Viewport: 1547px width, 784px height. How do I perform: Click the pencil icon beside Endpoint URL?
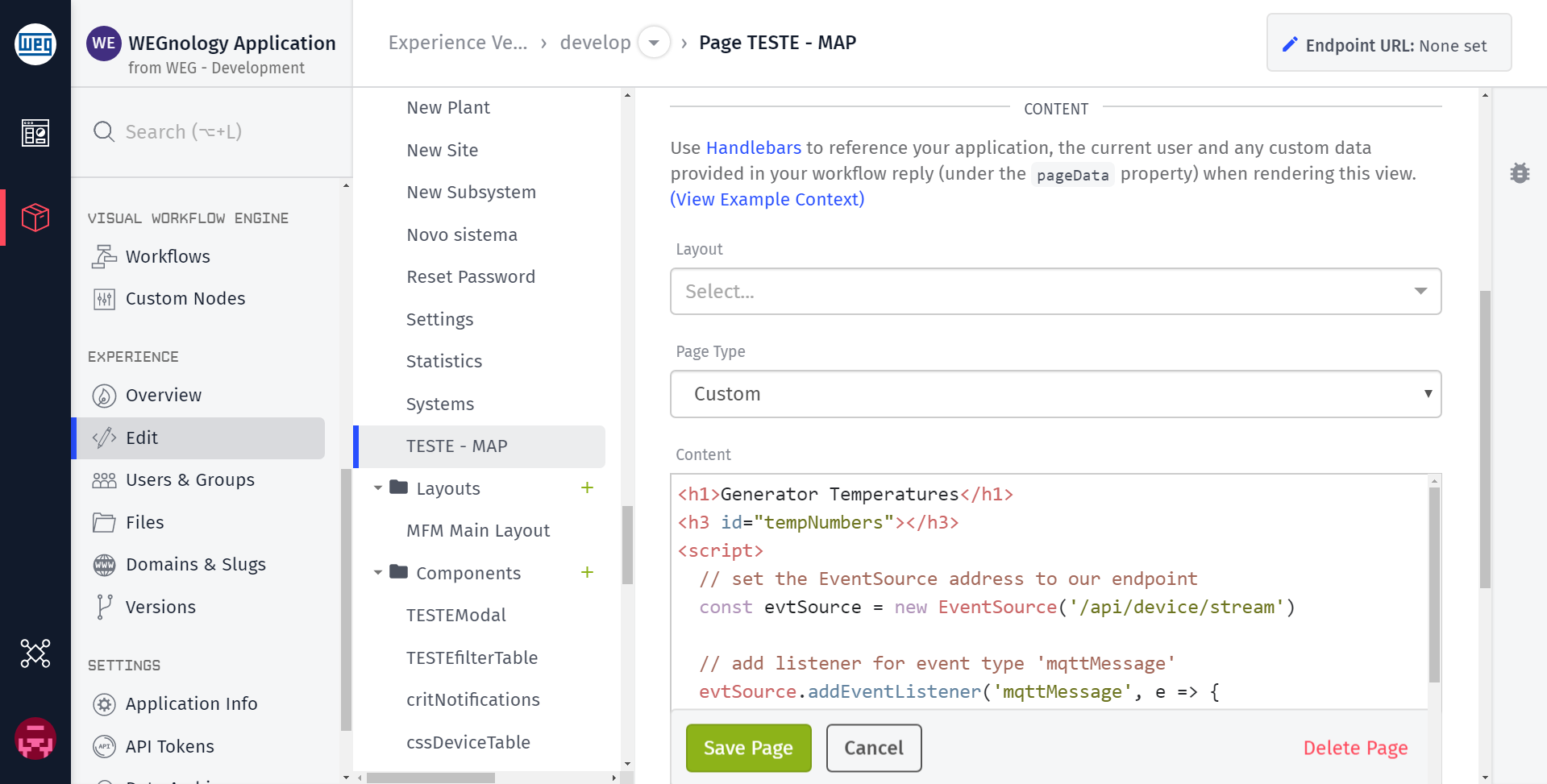(1290, 44)
